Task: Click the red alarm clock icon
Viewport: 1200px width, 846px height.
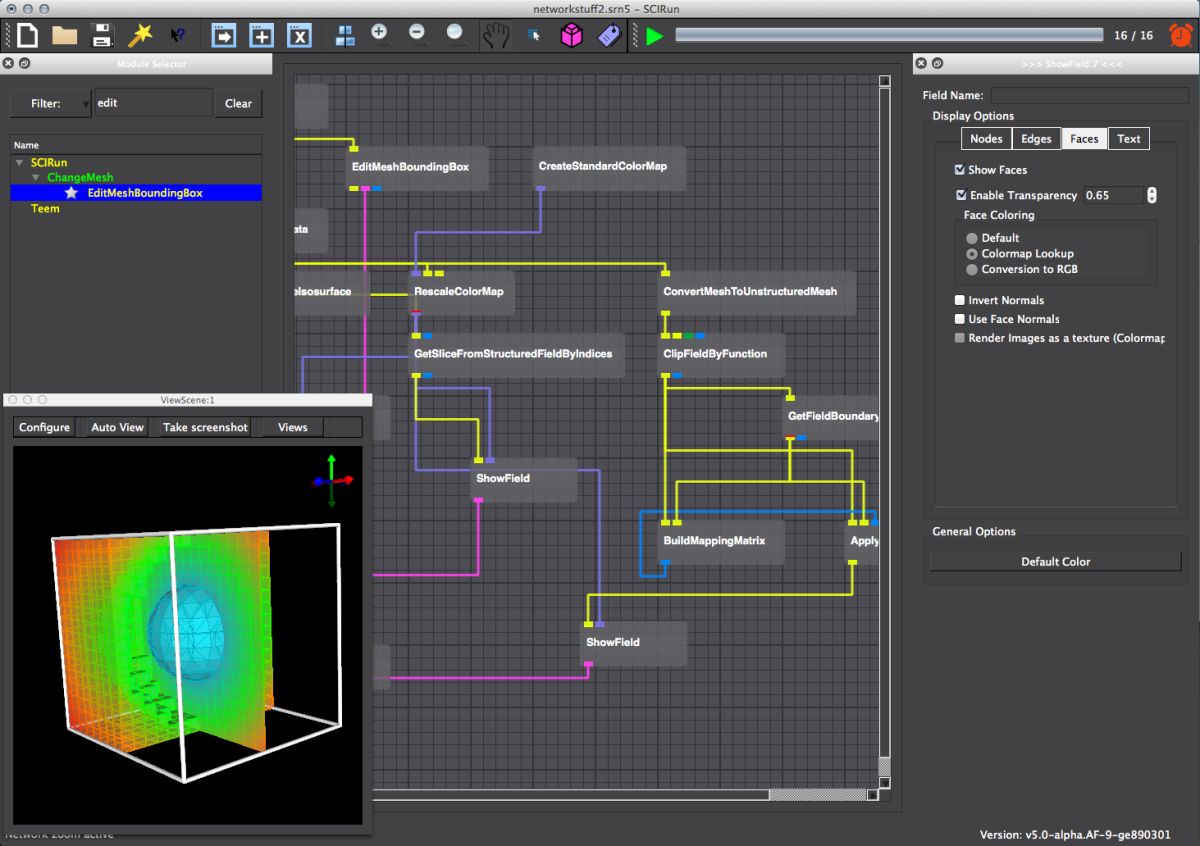Action: point(1180,35)
